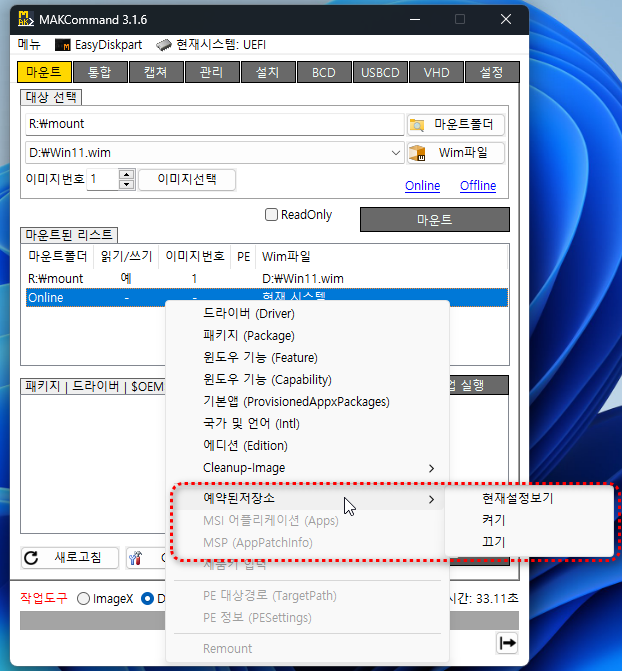Click the chip icon next to 현재시스템: UEFI
Viewport: 622px width, 671px height.
tap(164, 45)
